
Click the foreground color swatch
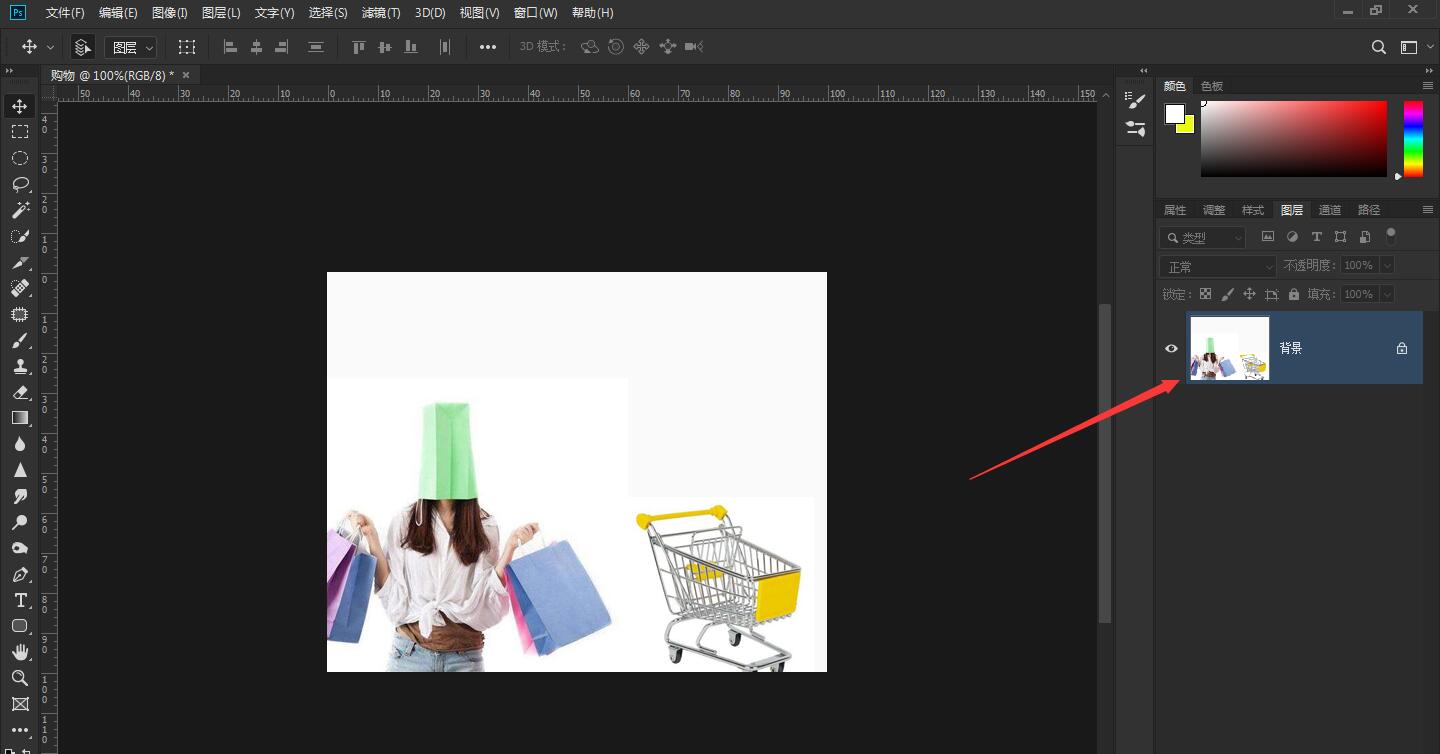1175,114
